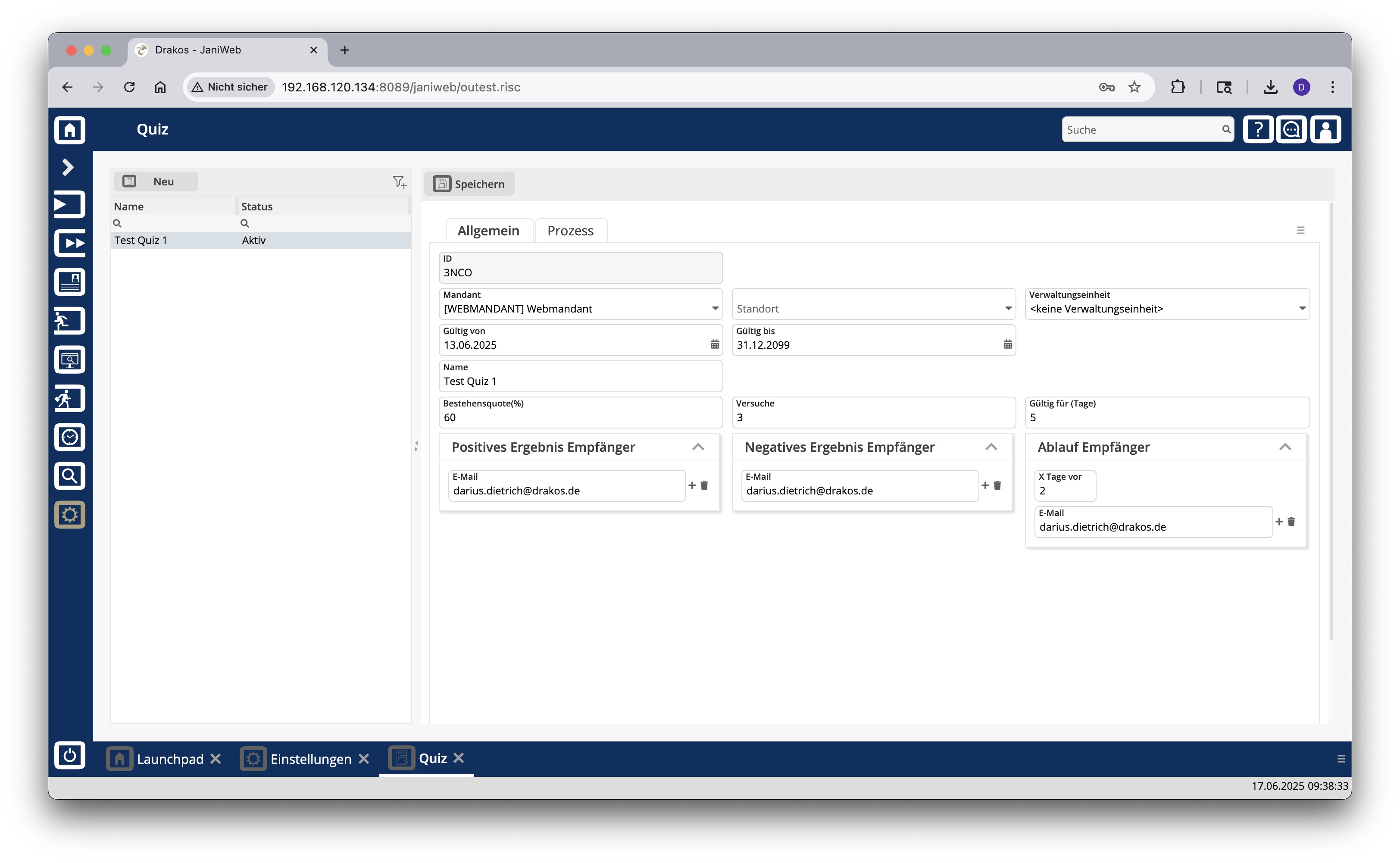Viewport: 1400px width, 863px height.
Task: Select the Test Quiz 1 row
Action: pyautogui.click(x=261, y=241)
